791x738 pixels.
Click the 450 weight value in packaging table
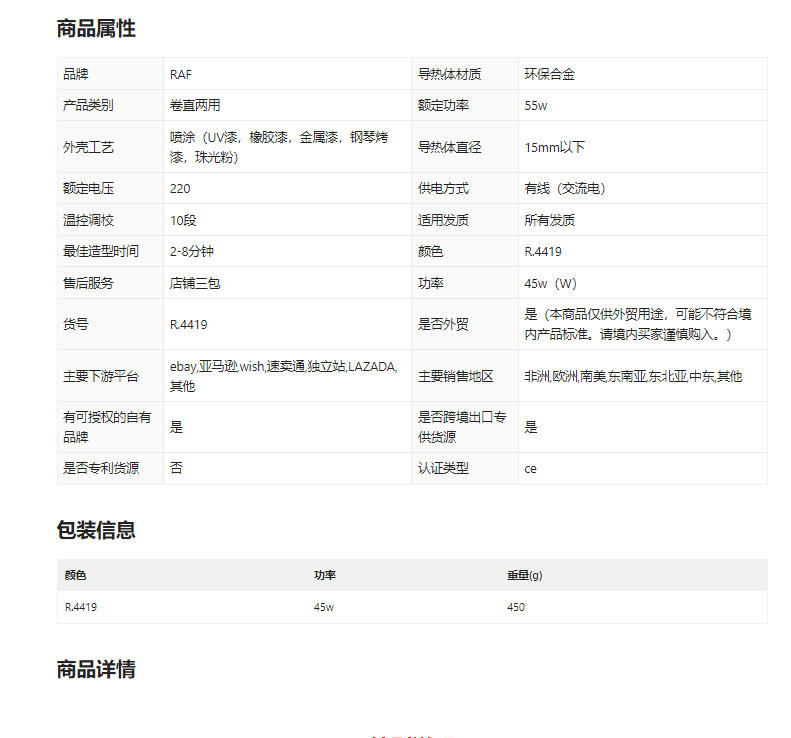tap(516, 607)
